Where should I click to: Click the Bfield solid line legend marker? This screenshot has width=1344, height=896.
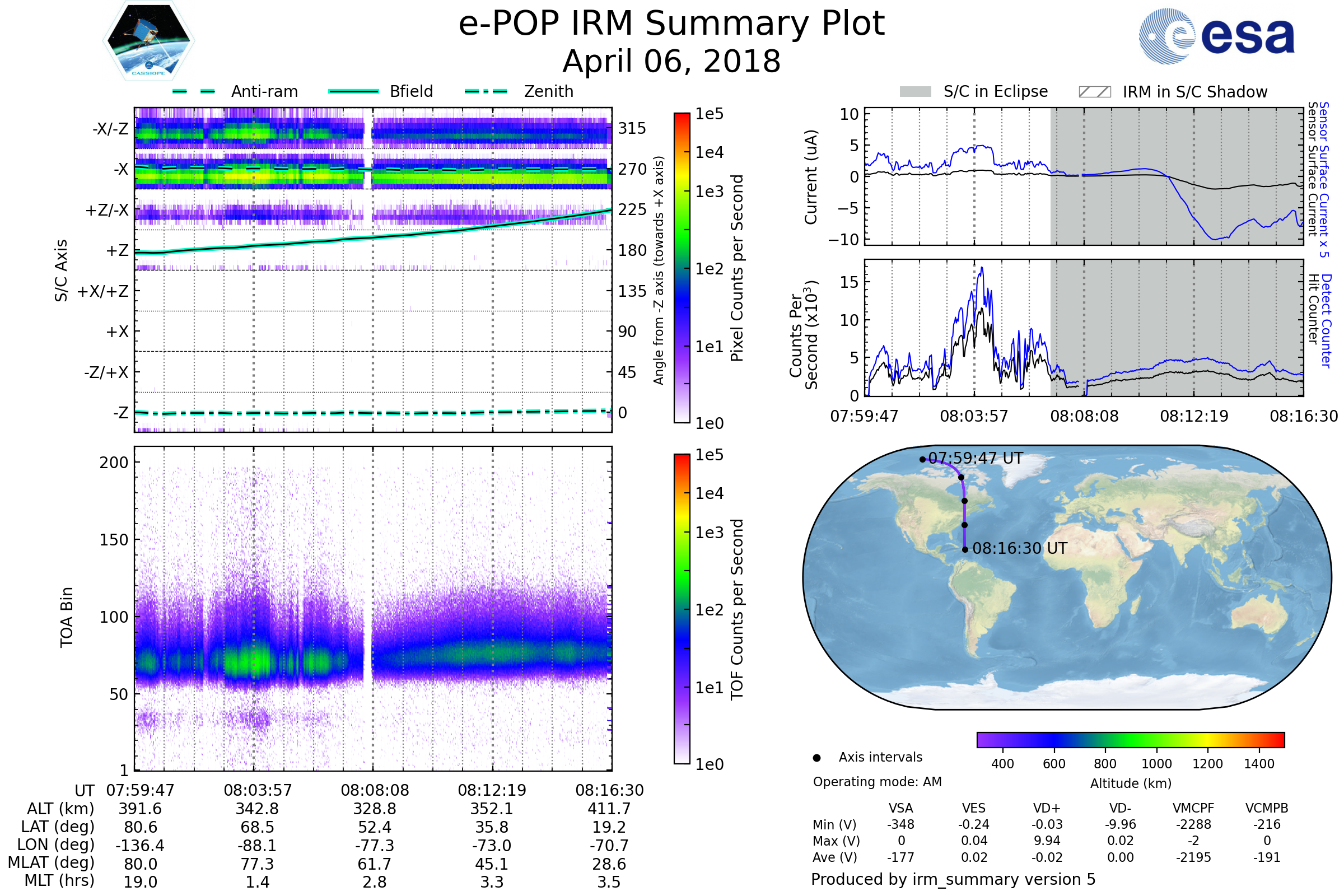353,91
